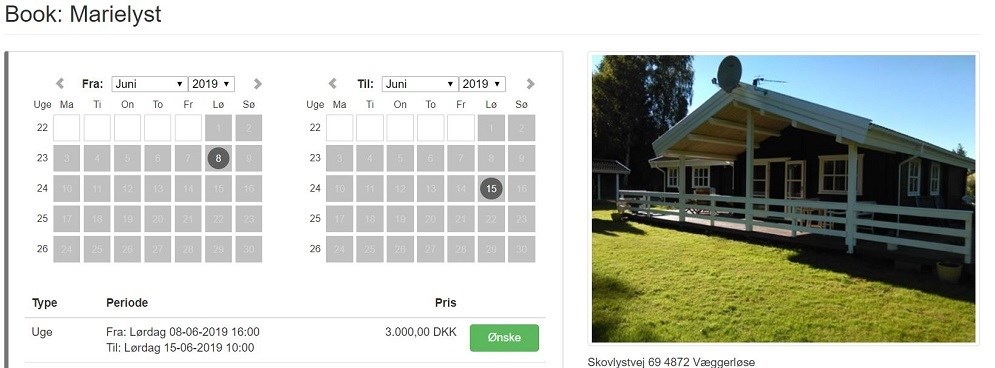Pick day 22 in the Til calendar

point(491,219)
